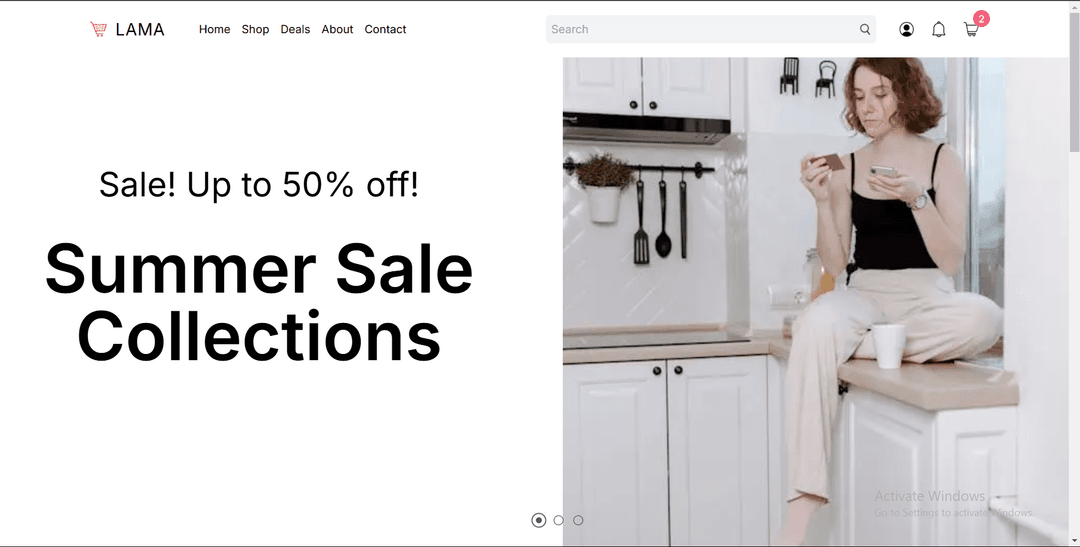Click the Sale! Up to 50% off! text

click(259, 184)
